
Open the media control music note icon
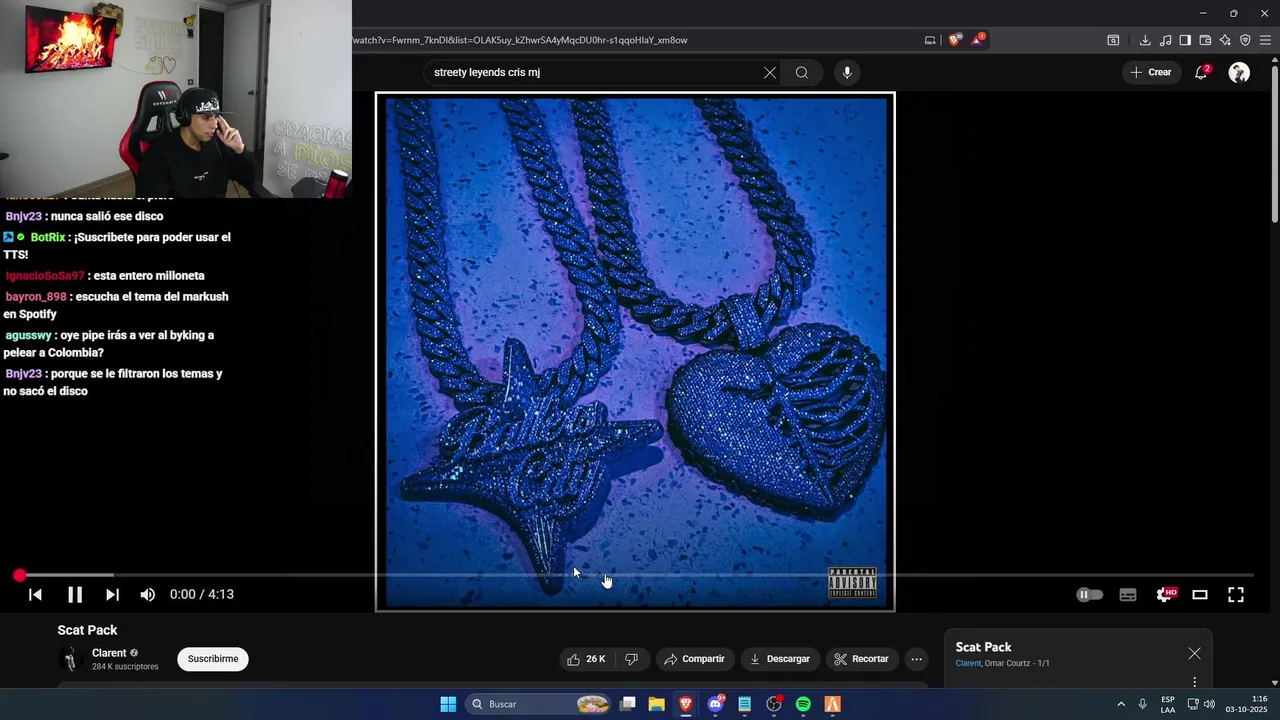[x=1165, y=40]
